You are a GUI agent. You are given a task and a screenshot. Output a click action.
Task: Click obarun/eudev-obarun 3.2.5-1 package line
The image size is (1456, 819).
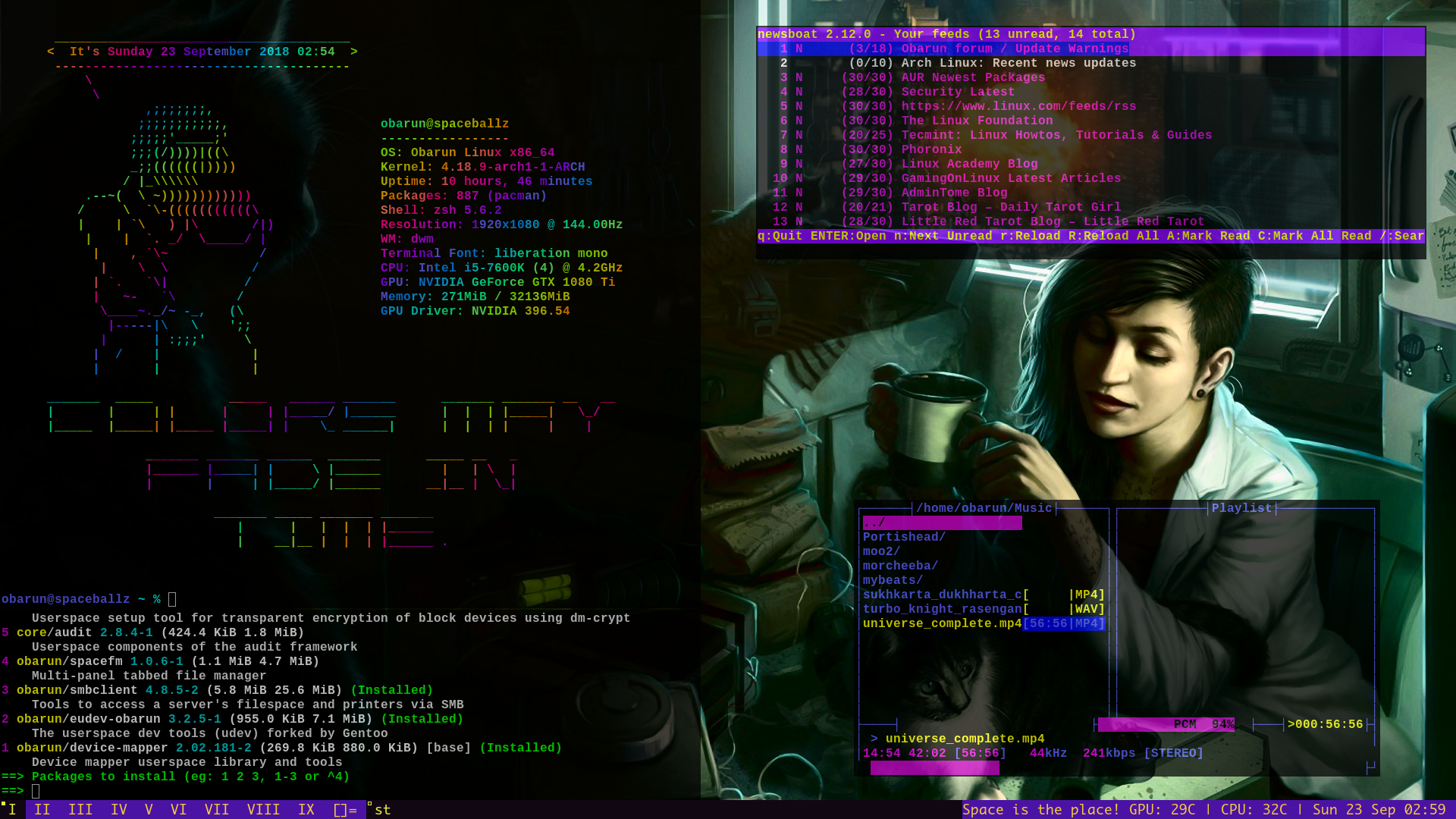[232, 719]
